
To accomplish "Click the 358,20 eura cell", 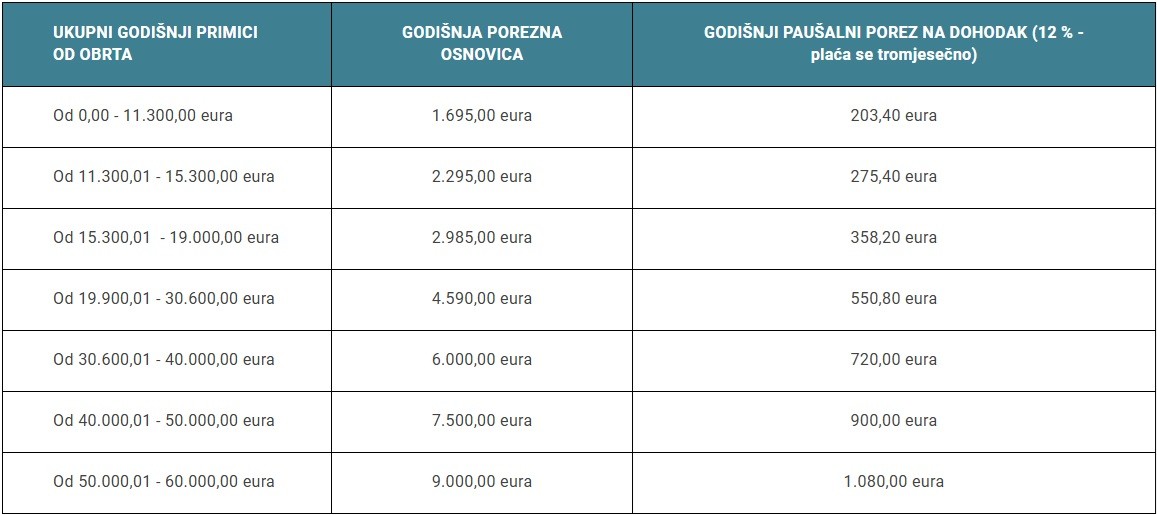I will pos(893,237).
